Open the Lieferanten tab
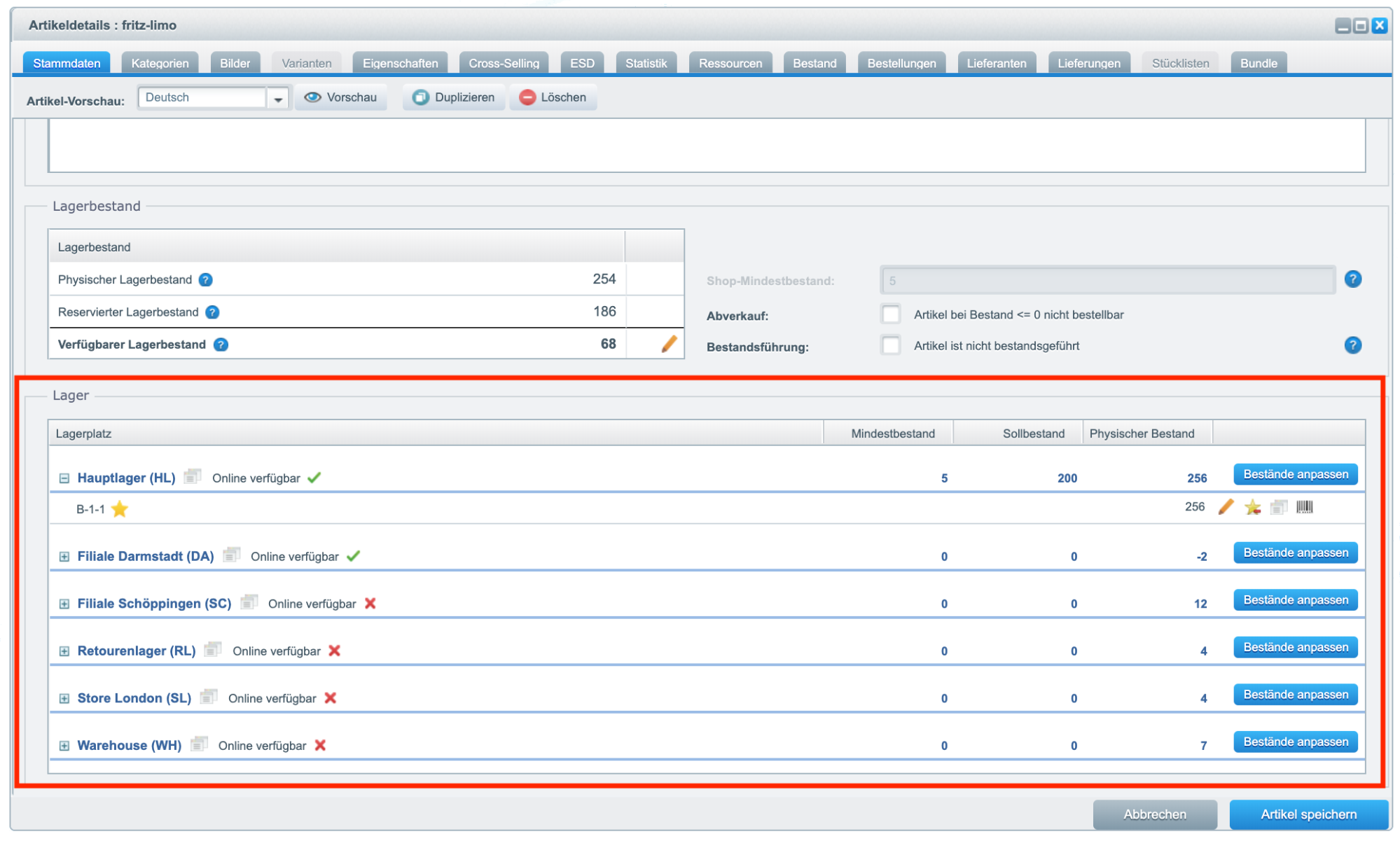The height and width of the screenshot is (841, 1400). (x=996, y=63)
